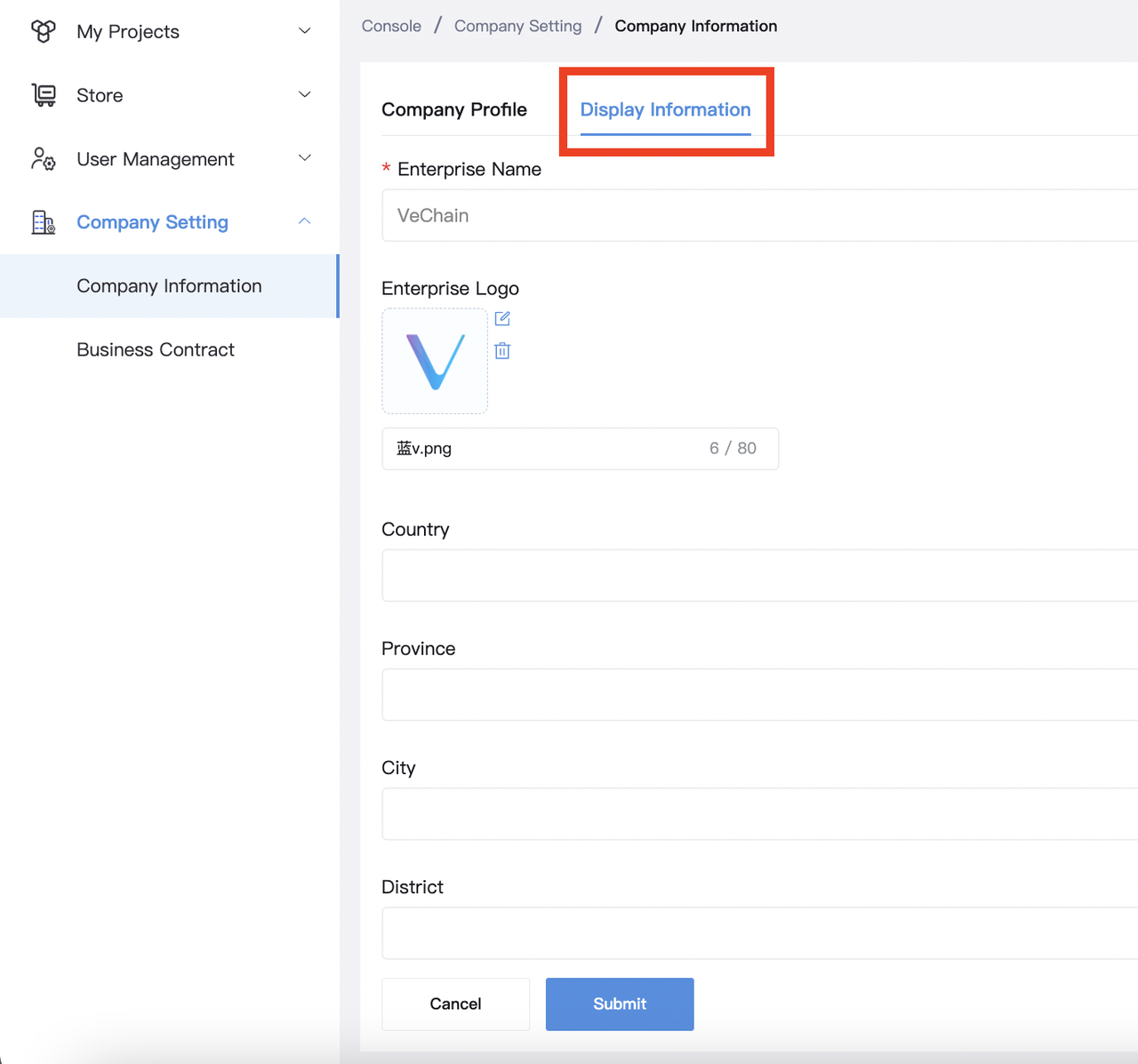
Task: Open the Company Information submenu item
Action: coord(170,286)
